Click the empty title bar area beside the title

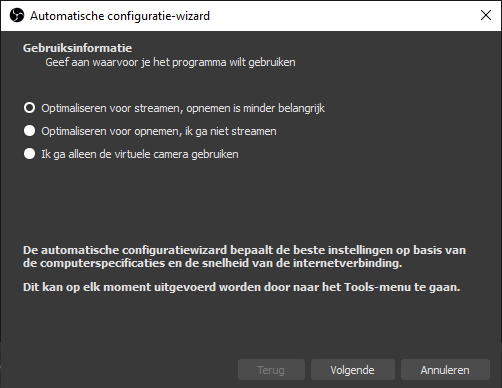(343, 16)
